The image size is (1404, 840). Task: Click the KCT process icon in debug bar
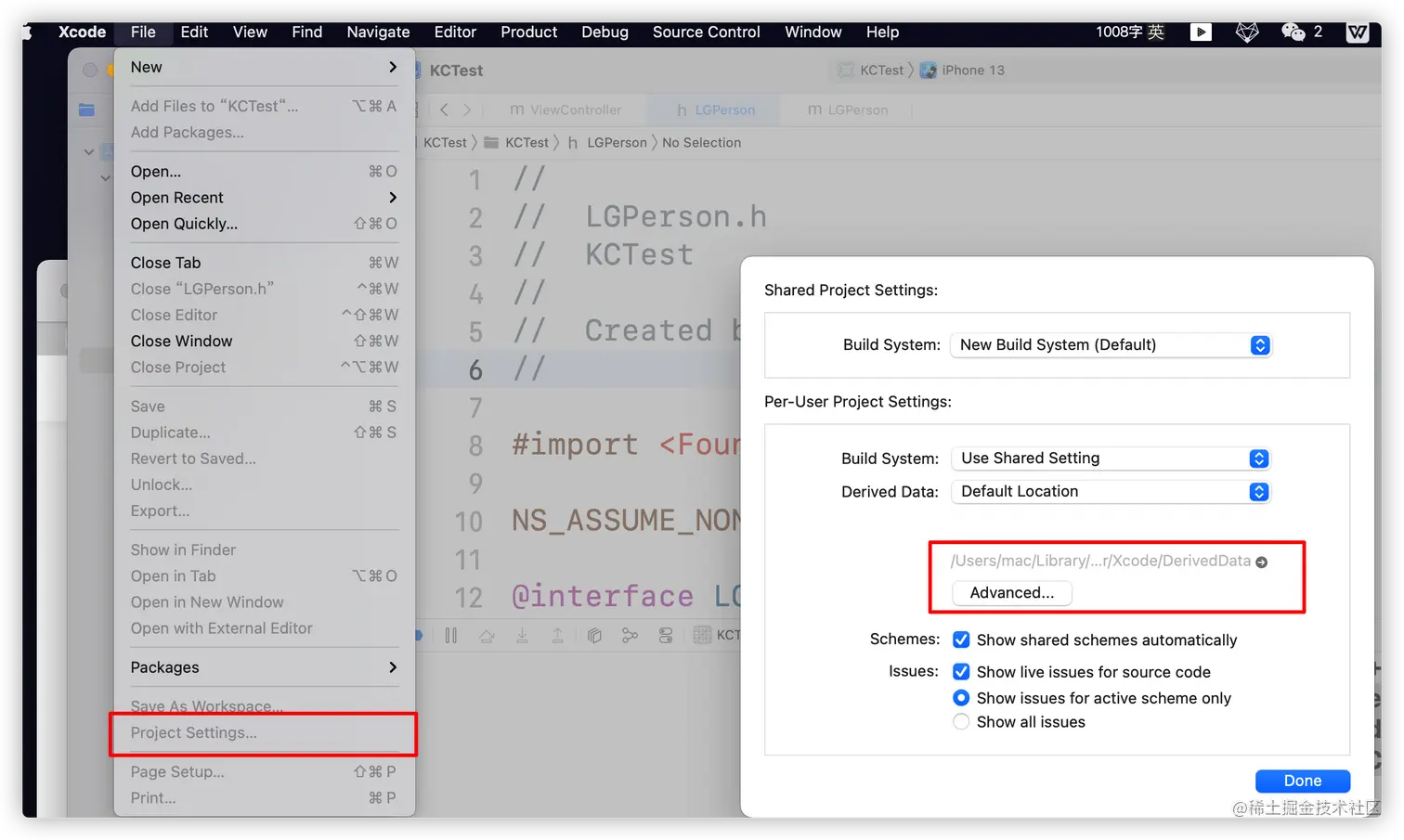click(703, 635)
